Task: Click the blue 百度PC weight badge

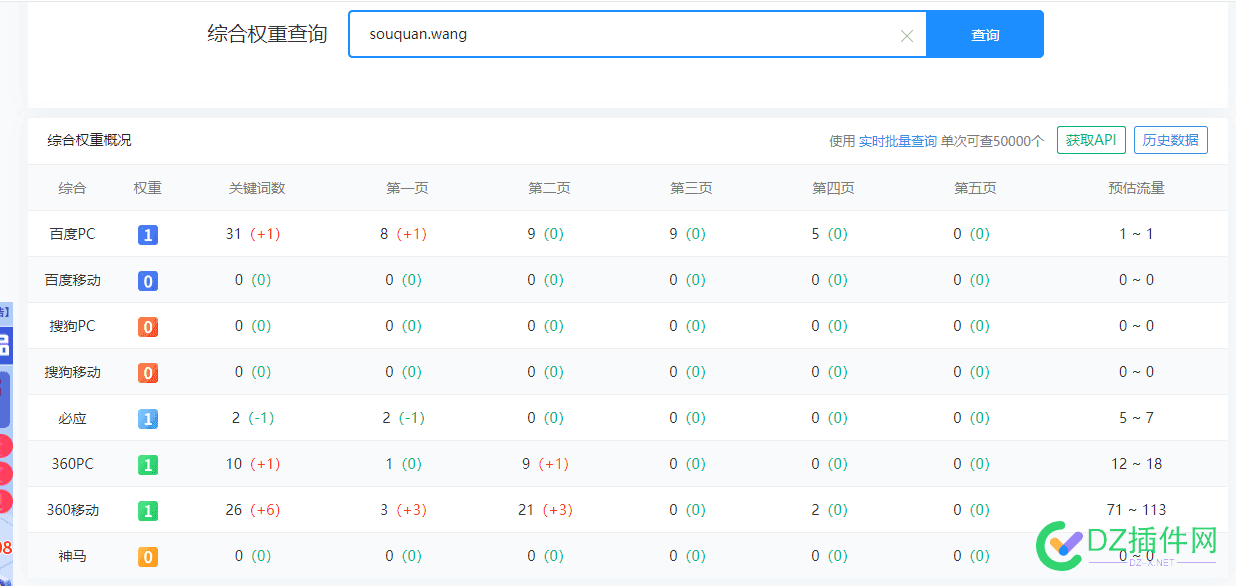Action: click(147, 233)
